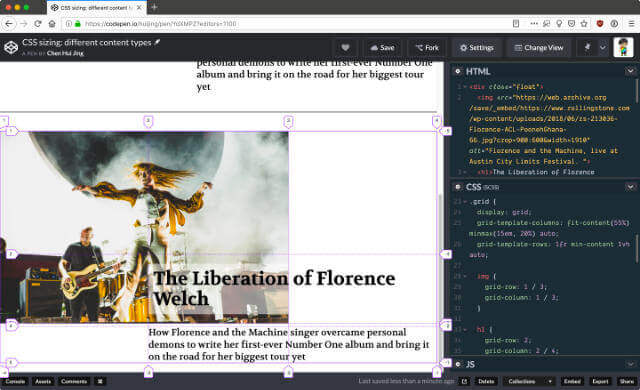The width and height of the screenshot is (640, 390).
Task: Open the Change View menu
Action: click(539, 47)
